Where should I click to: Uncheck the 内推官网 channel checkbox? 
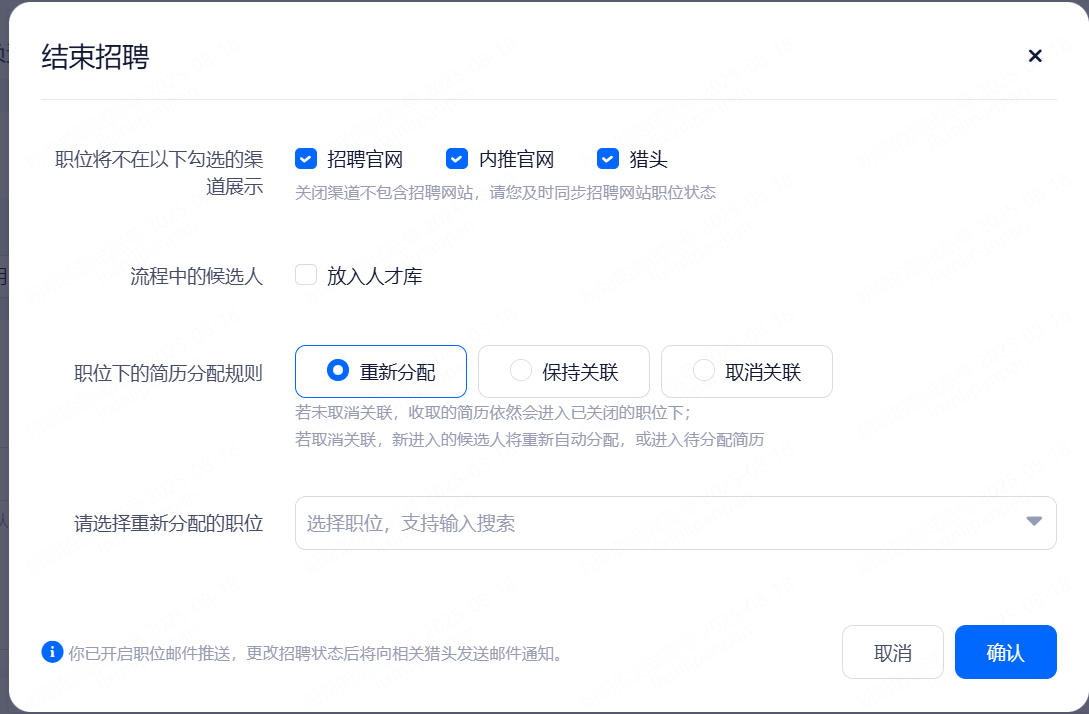point(457,159)
